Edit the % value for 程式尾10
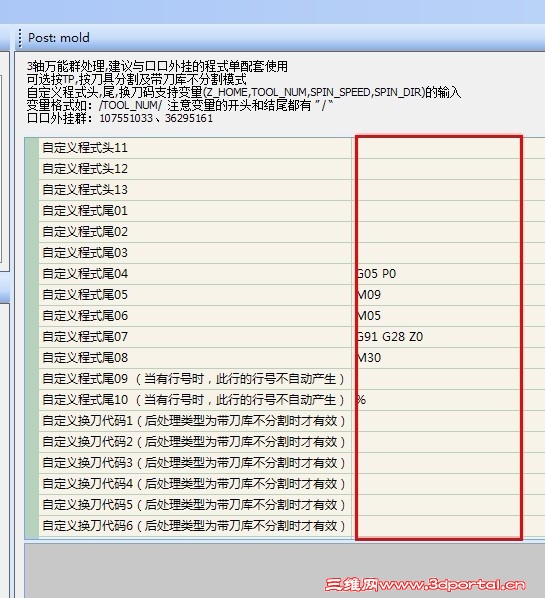This screenshot has width=545, height=598. click(x=449, y=400)
